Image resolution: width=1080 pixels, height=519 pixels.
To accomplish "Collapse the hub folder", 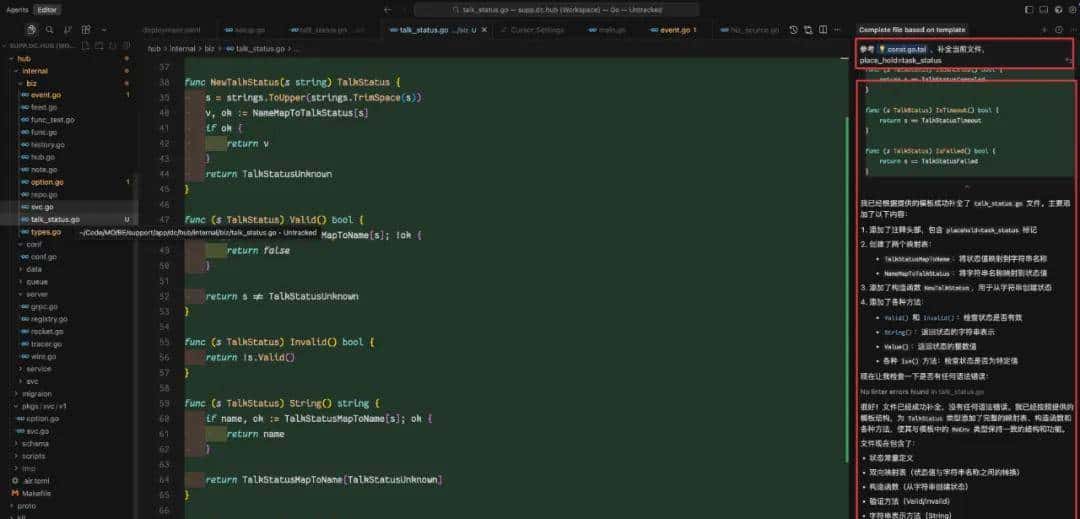I will [24, 58].
